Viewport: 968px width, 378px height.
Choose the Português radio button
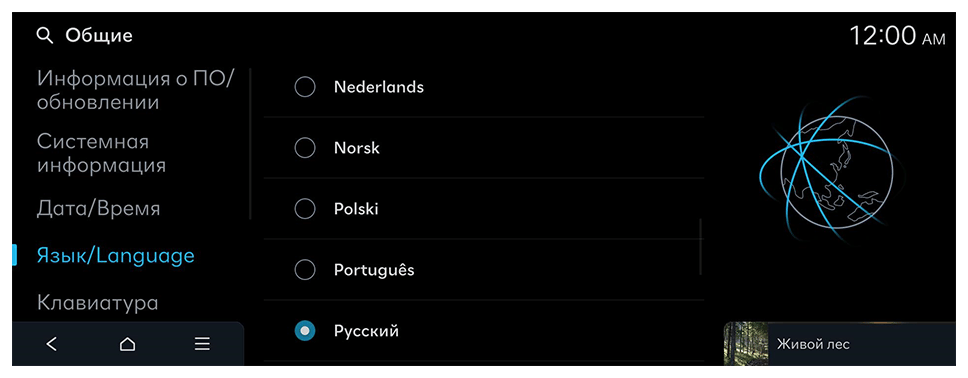[x=305, y=270]
